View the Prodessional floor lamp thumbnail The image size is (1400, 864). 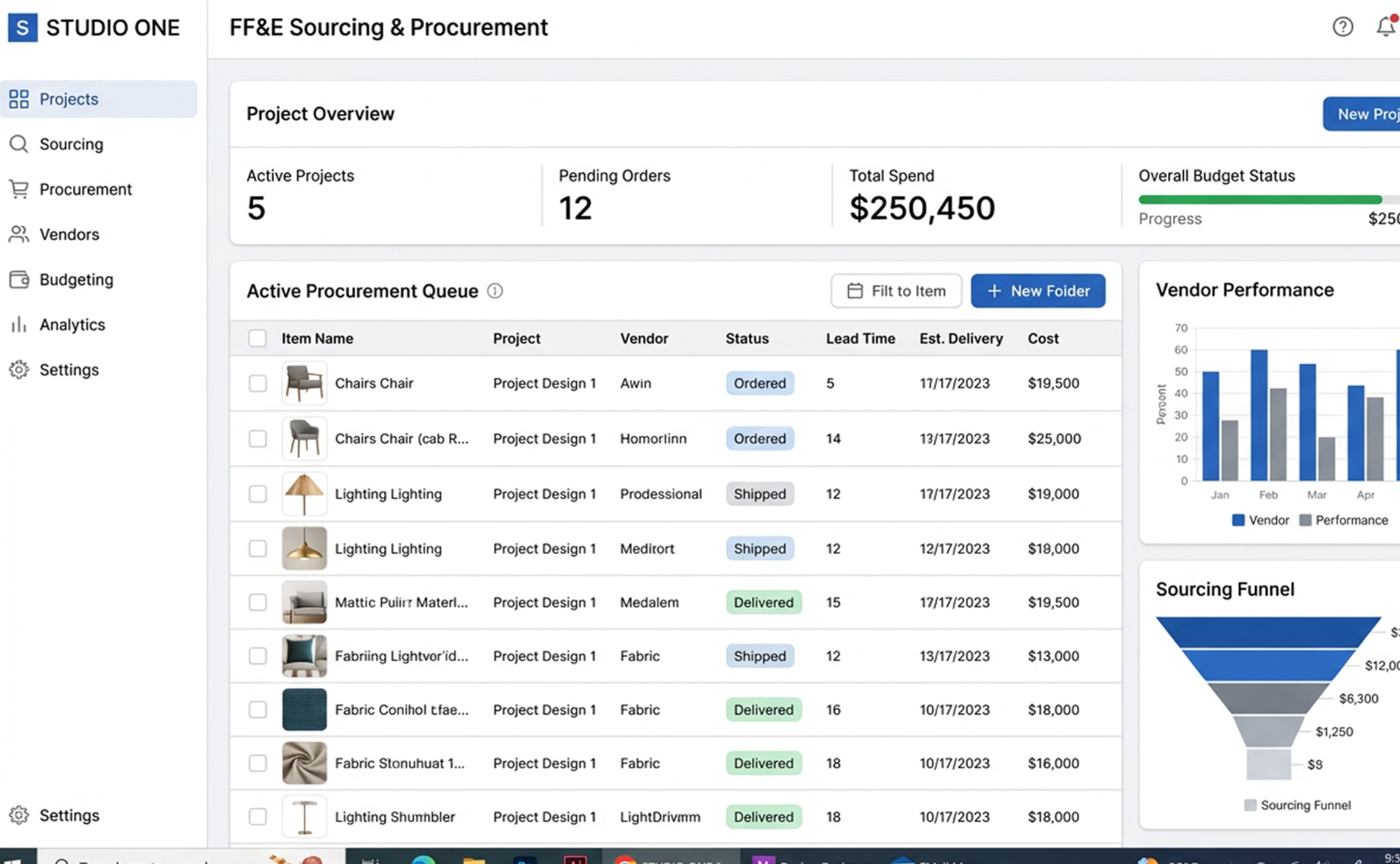[x=304, y=494]
